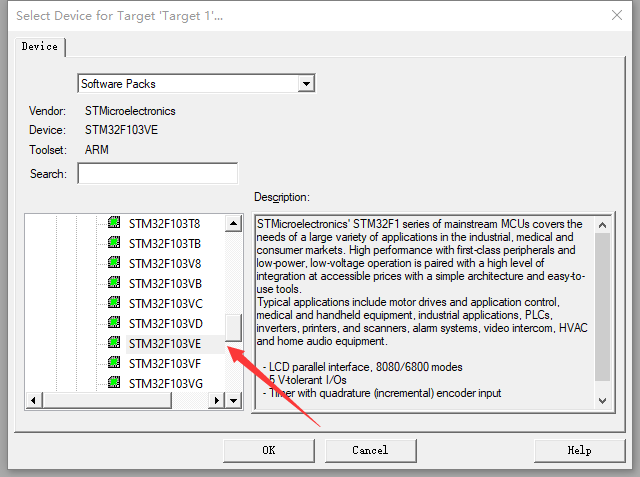Click the chip icon next to STM32F103VB
Viewport: 640px width, 477px height.
(x=114, y=283)
